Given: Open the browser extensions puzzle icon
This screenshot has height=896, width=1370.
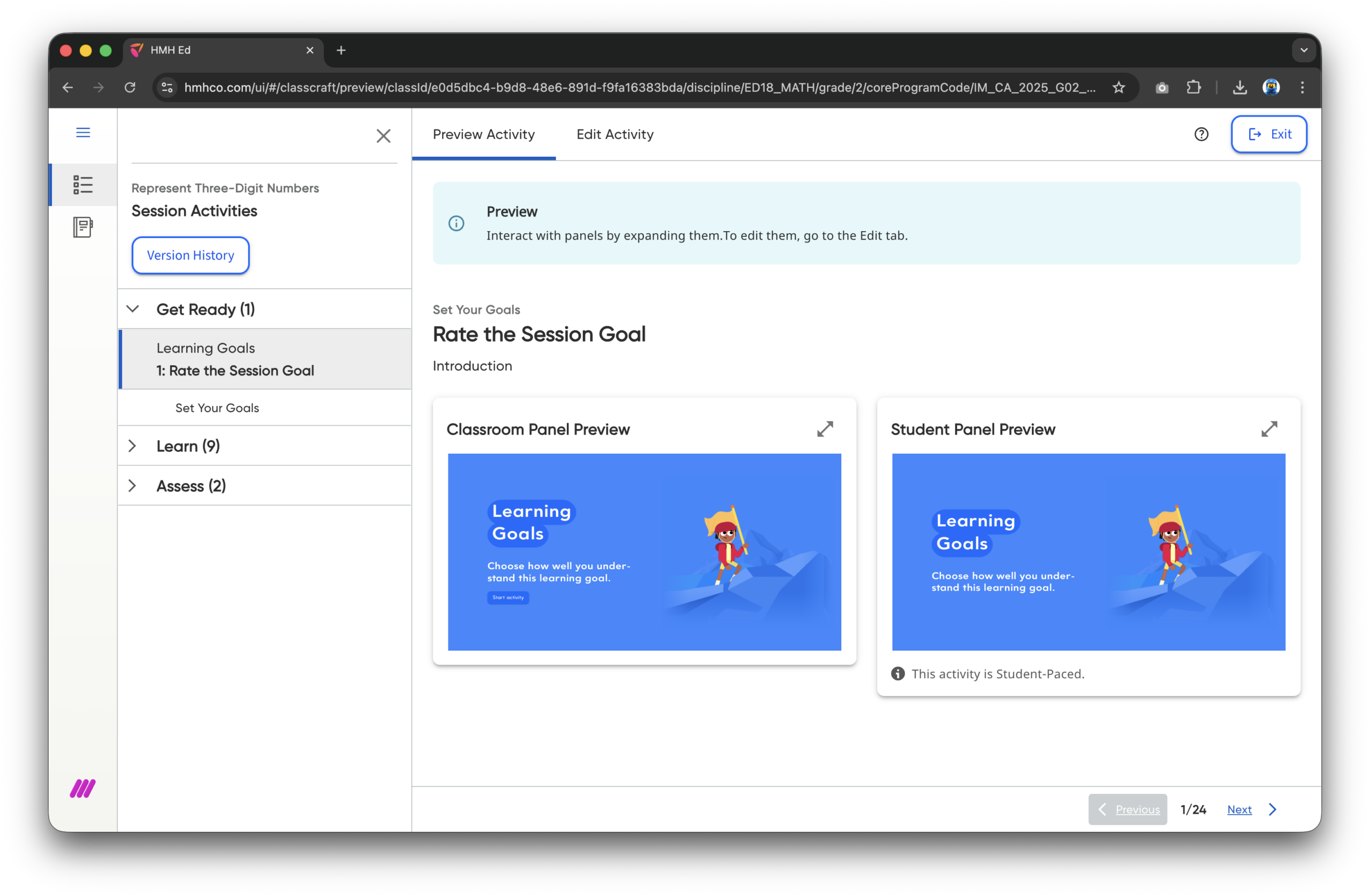Looking at the screenshot, I should (x=1193, y=88).
